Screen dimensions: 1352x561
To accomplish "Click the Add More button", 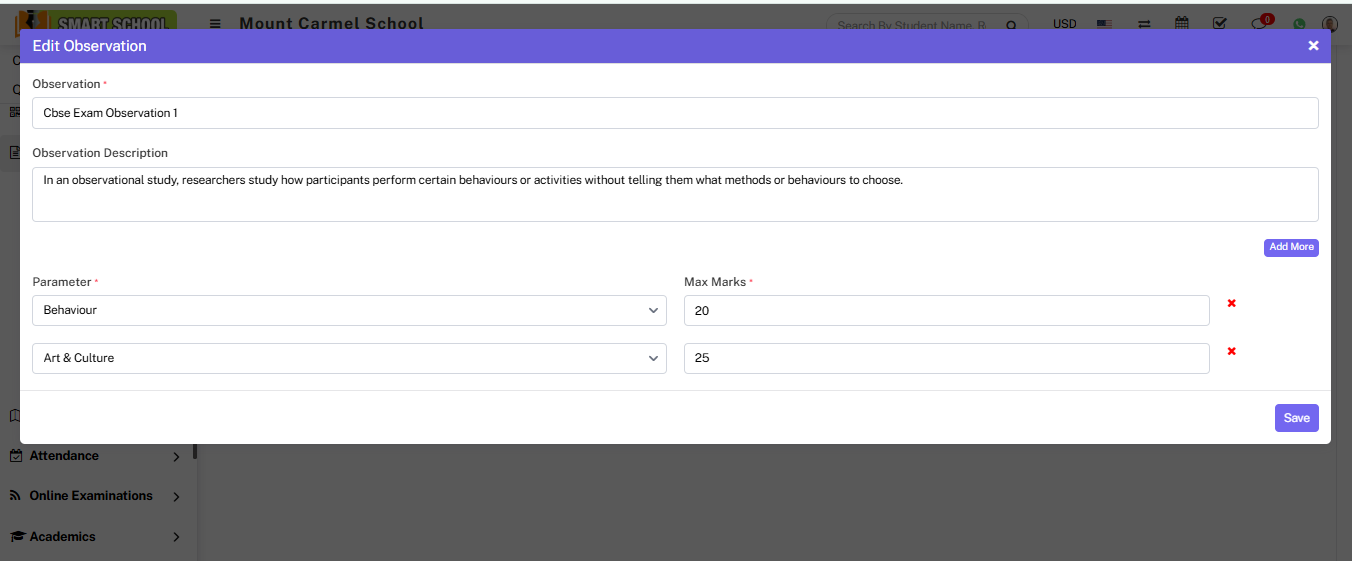I will pyautogui.click(x=1291, y=247).
